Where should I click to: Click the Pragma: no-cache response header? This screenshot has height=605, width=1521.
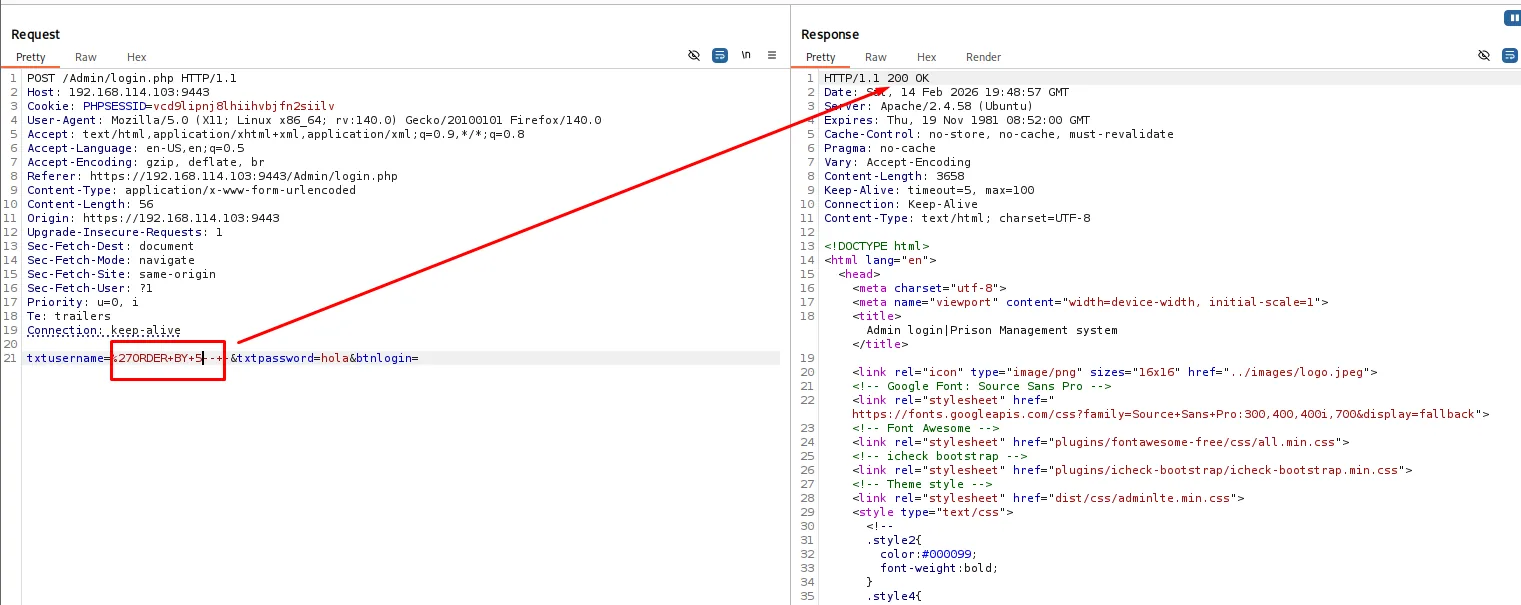coord(880,148)
